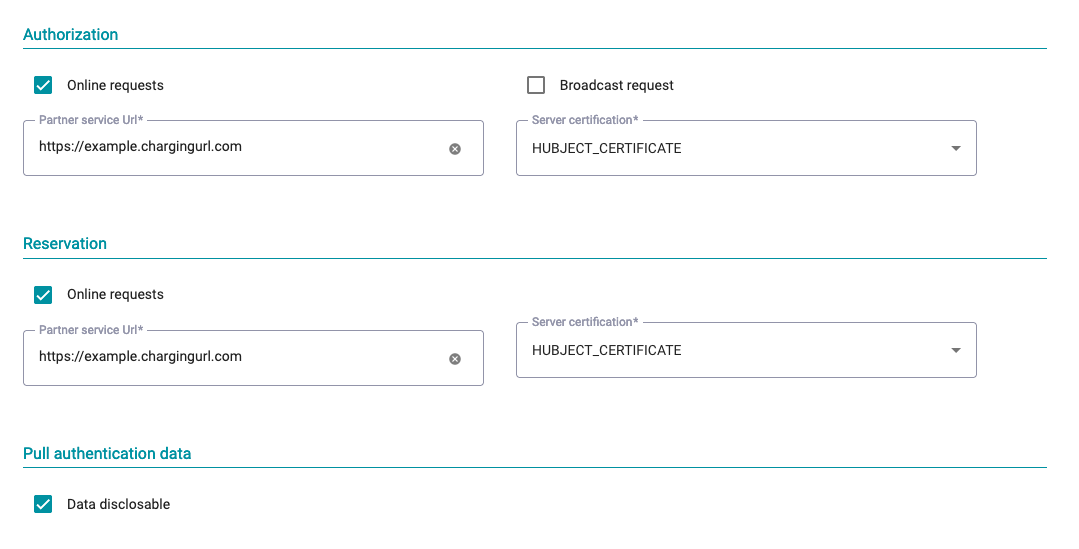Click the Online requests label under Authorization
1079x549 pixels.
point(115,85)
